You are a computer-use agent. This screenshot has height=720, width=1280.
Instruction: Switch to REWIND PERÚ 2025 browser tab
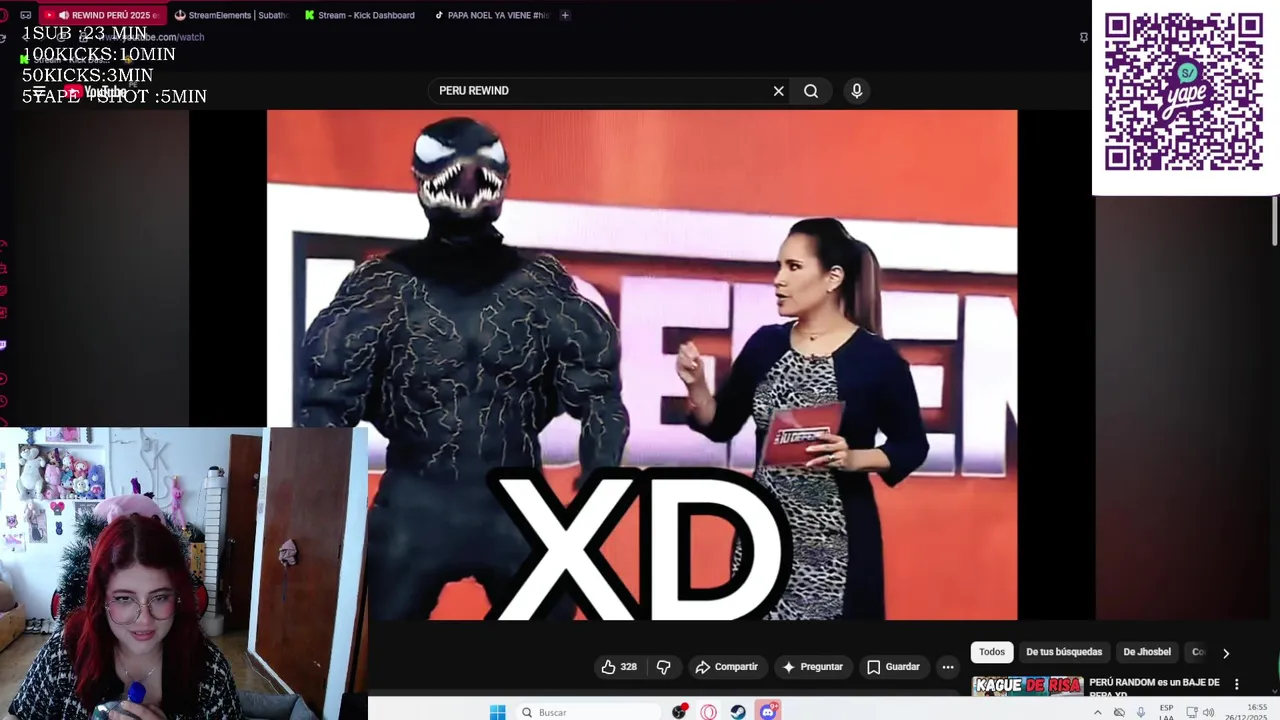click(x=103, y=15)
